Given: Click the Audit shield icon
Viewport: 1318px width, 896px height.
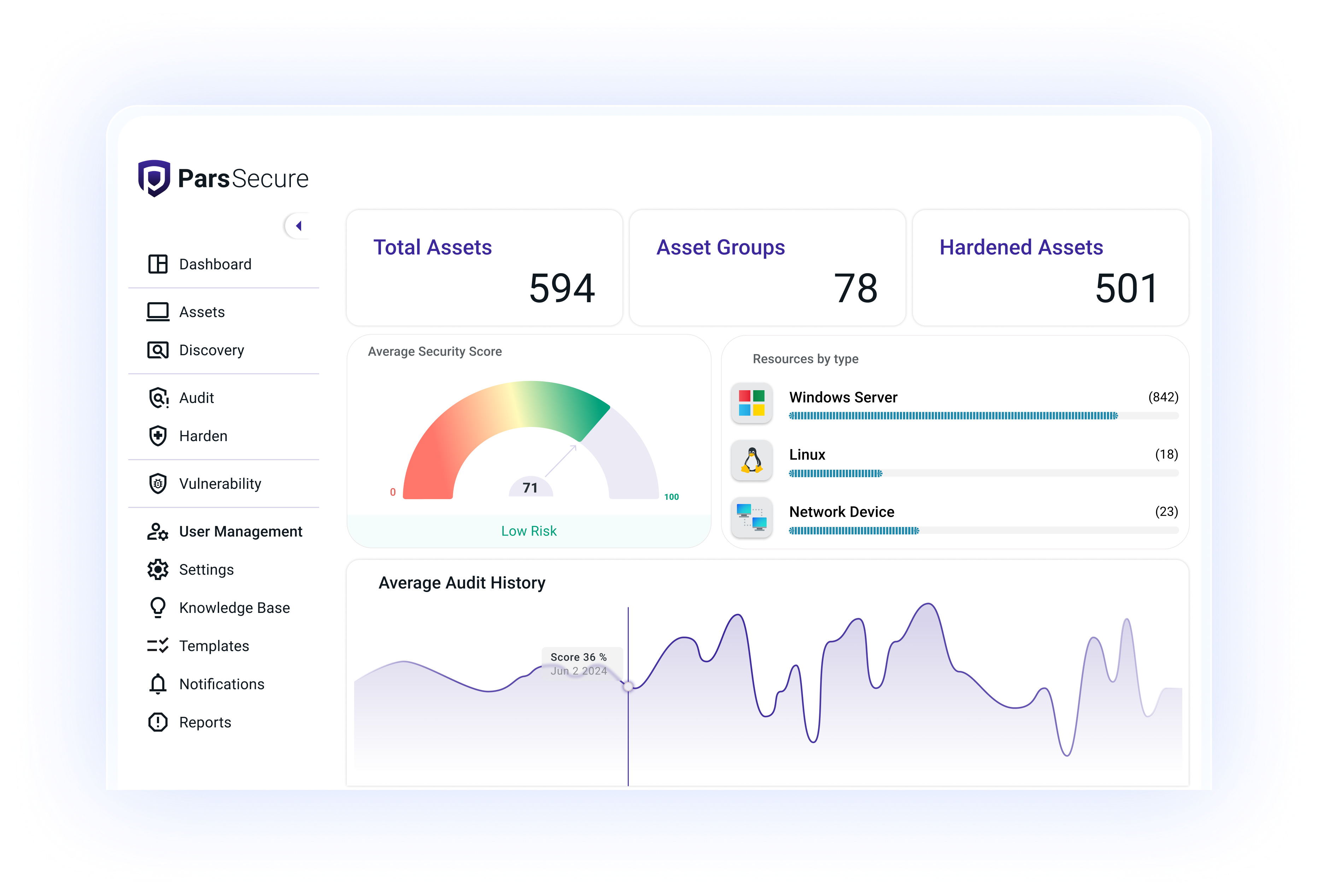Looking at the screenshot, I should (158, 398).
